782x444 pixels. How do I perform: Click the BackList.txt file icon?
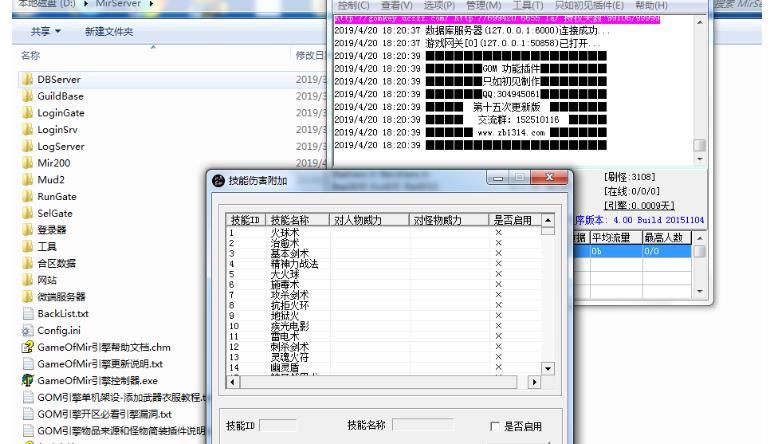pos(27,313)
